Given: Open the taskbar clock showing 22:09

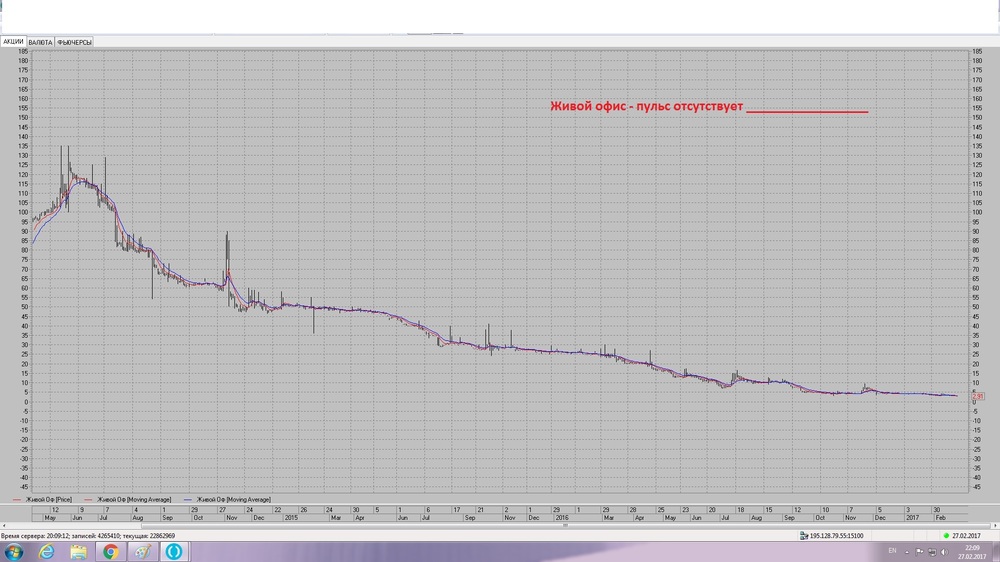Looking at the screenshot, I should 972,552.
